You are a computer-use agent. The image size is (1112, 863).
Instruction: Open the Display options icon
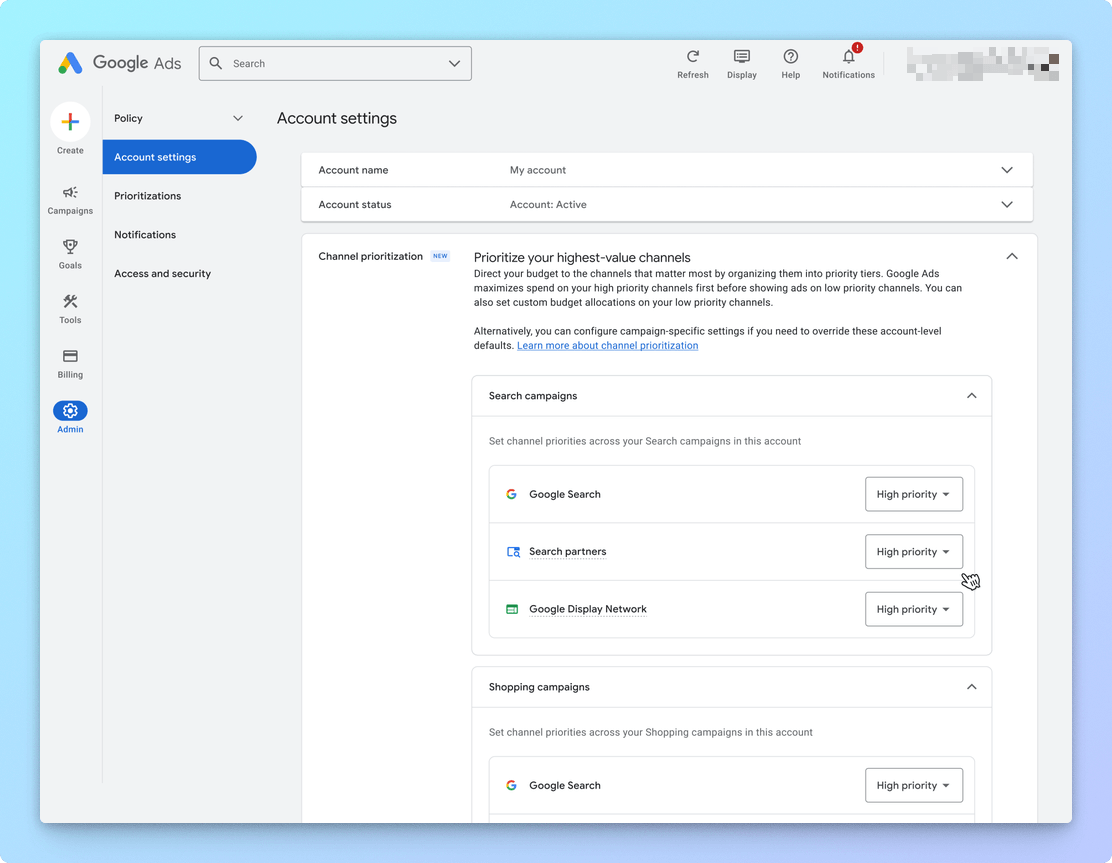(x=742, y=56)
